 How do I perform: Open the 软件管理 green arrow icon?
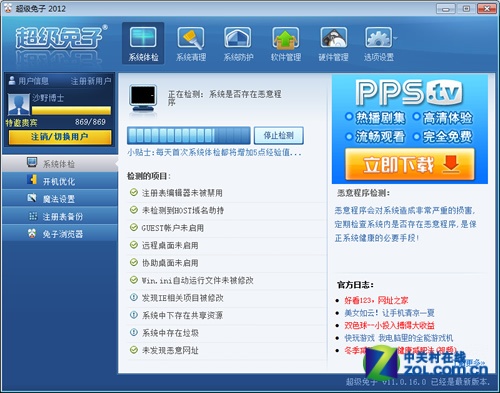point(285,38)
